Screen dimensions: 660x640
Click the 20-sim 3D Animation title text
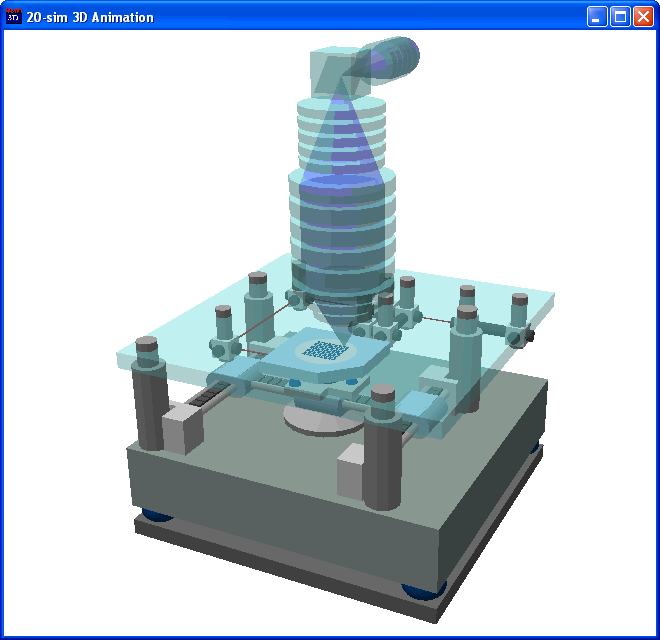pos(90,16)
